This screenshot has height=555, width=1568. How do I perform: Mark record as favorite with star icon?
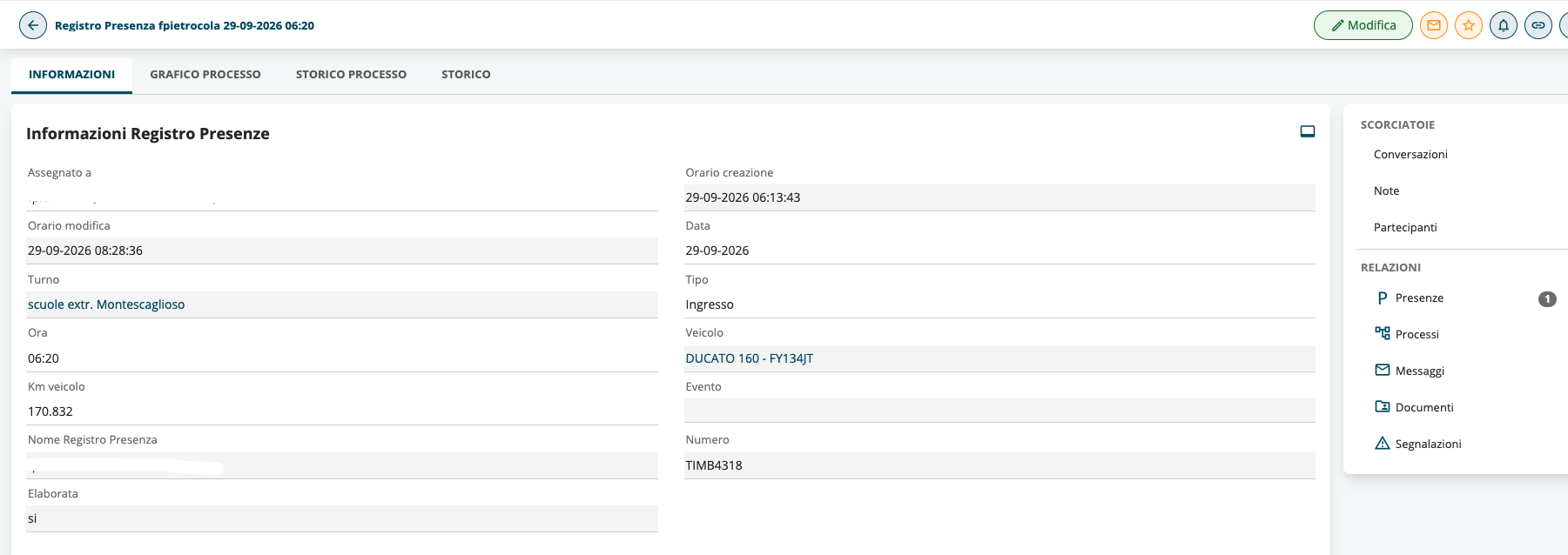(x=1469, y=25)
